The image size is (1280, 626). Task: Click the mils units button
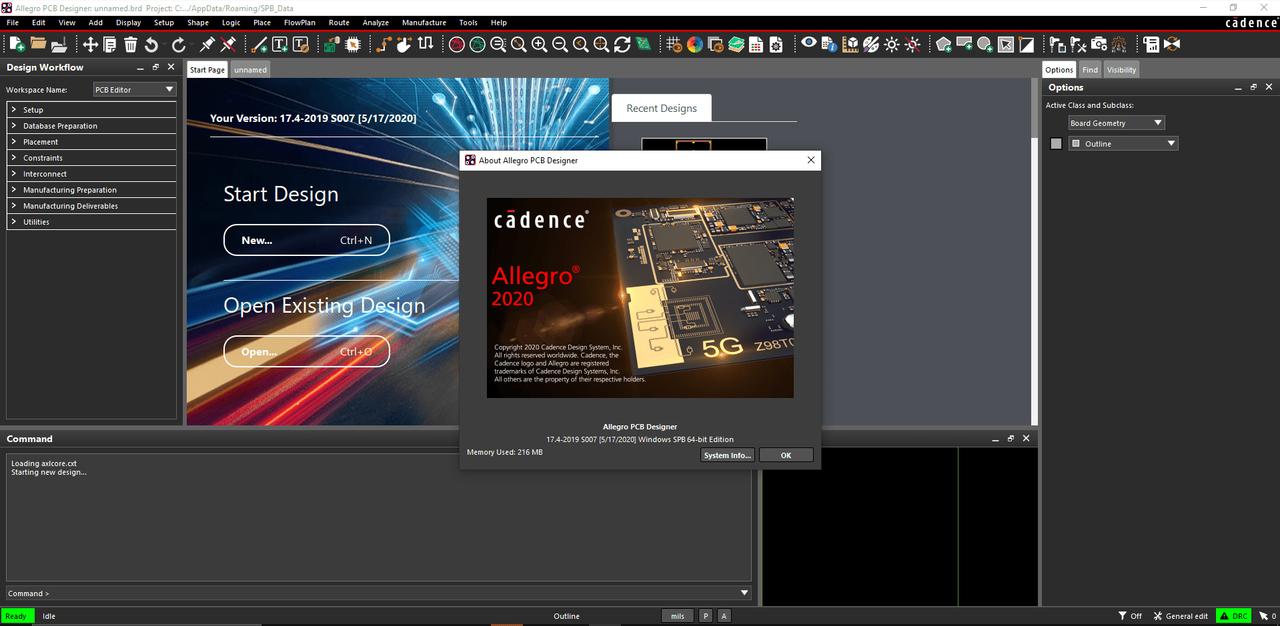coord(678,616)
